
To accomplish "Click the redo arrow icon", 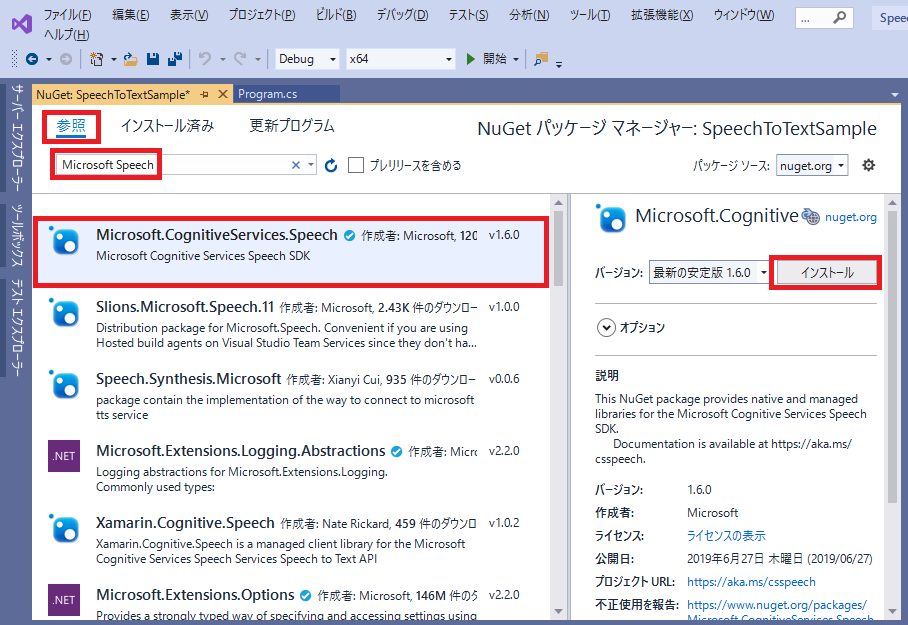I will click(240, 59).
